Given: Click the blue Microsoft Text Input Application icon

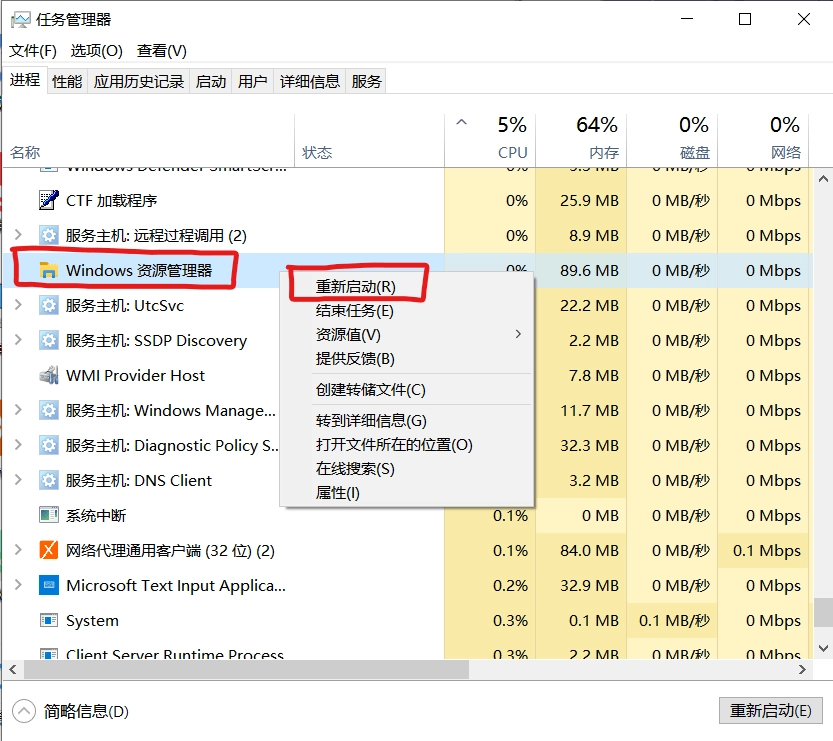Looking at the screenshot, I should point(49,585).
